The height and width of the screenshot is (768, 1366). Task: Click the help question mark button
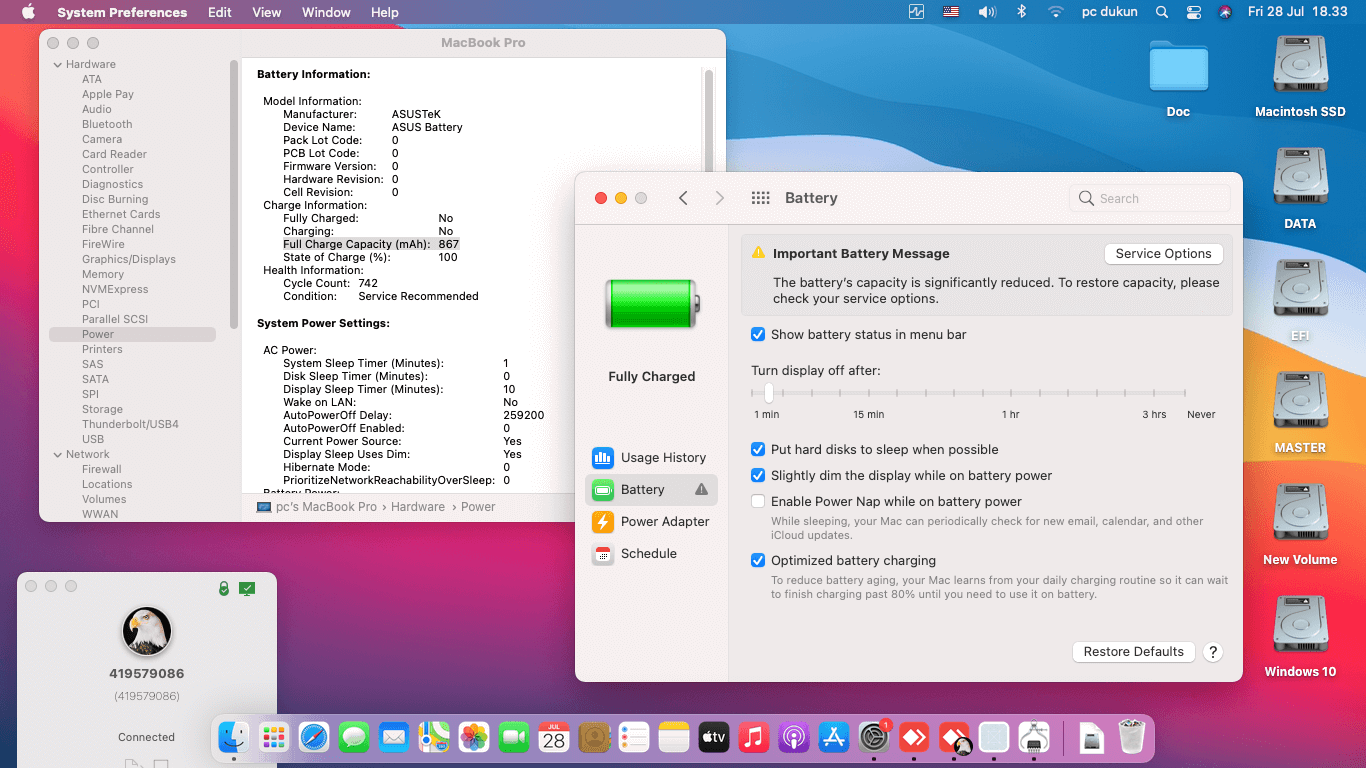(x=1213, y=652)
